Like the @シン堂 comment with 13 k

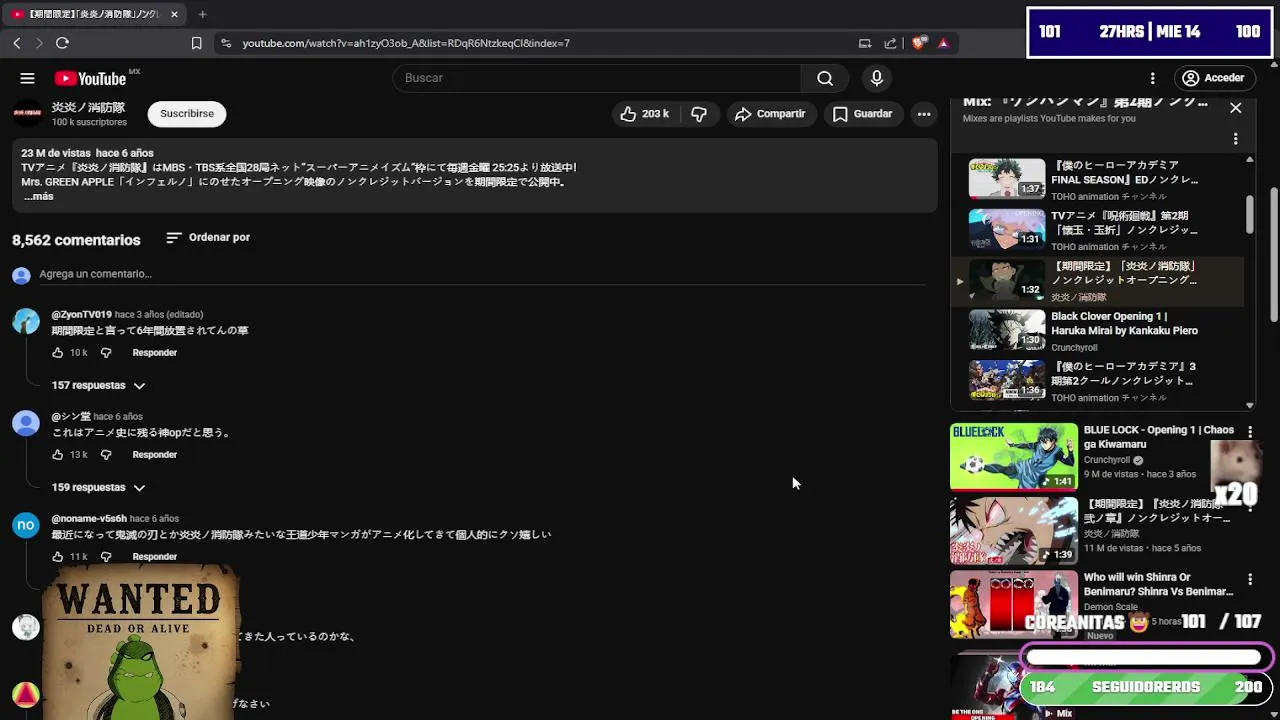[x=57, y=455]
